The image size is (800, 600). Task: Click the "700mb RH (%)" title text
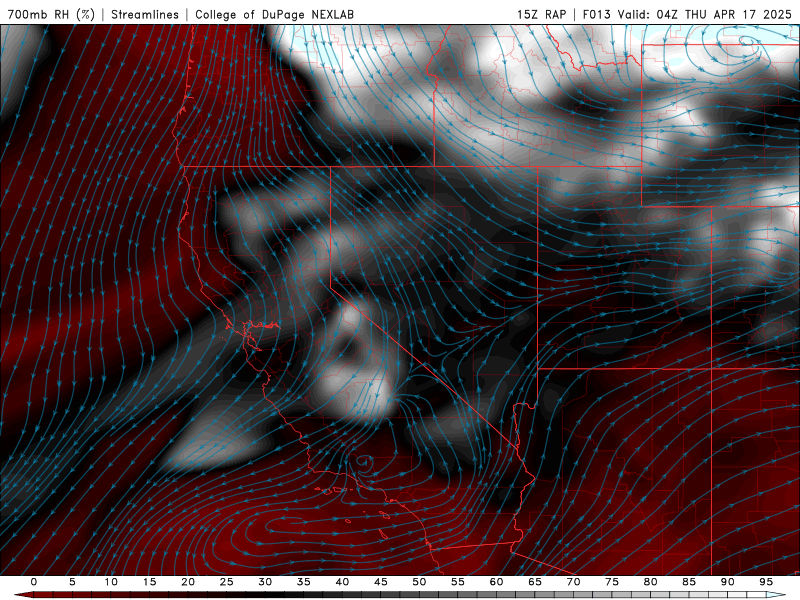point(52,14)
